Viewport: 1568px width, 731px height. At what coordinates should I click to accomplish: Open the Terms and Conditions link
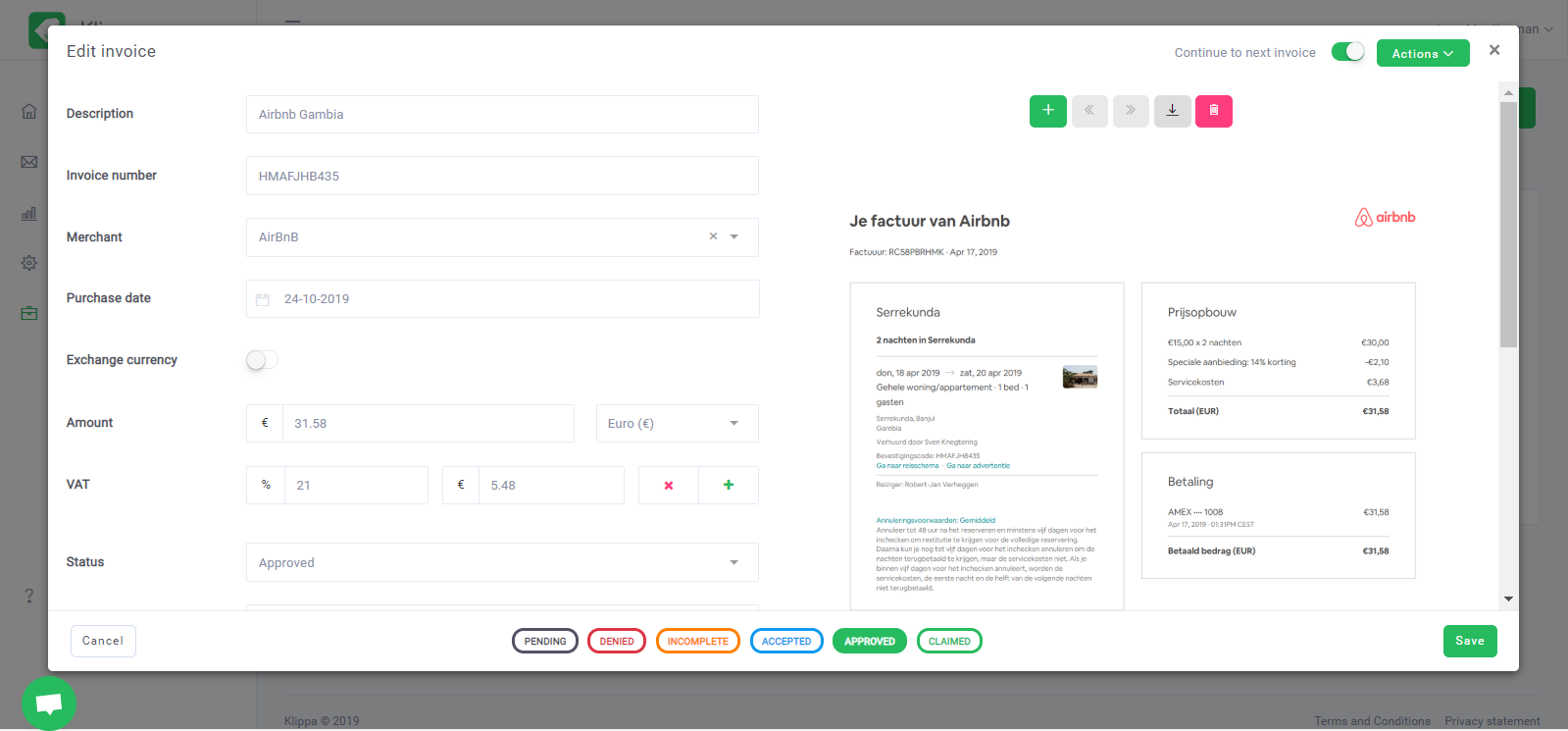click(1373, 721)
